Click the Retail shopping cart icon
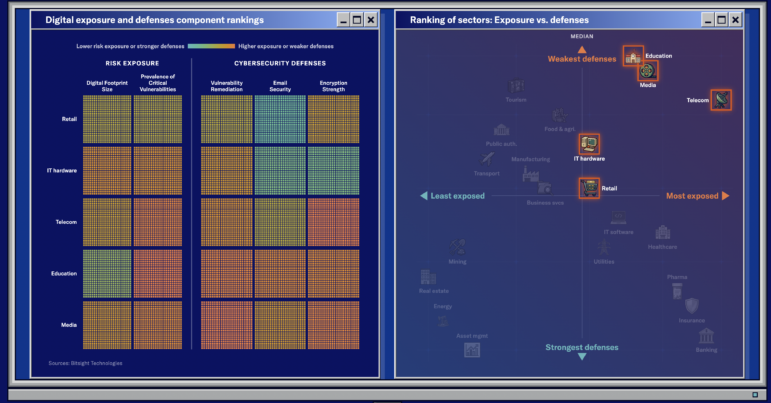This screenshot has height=403, width=771. 589,188
